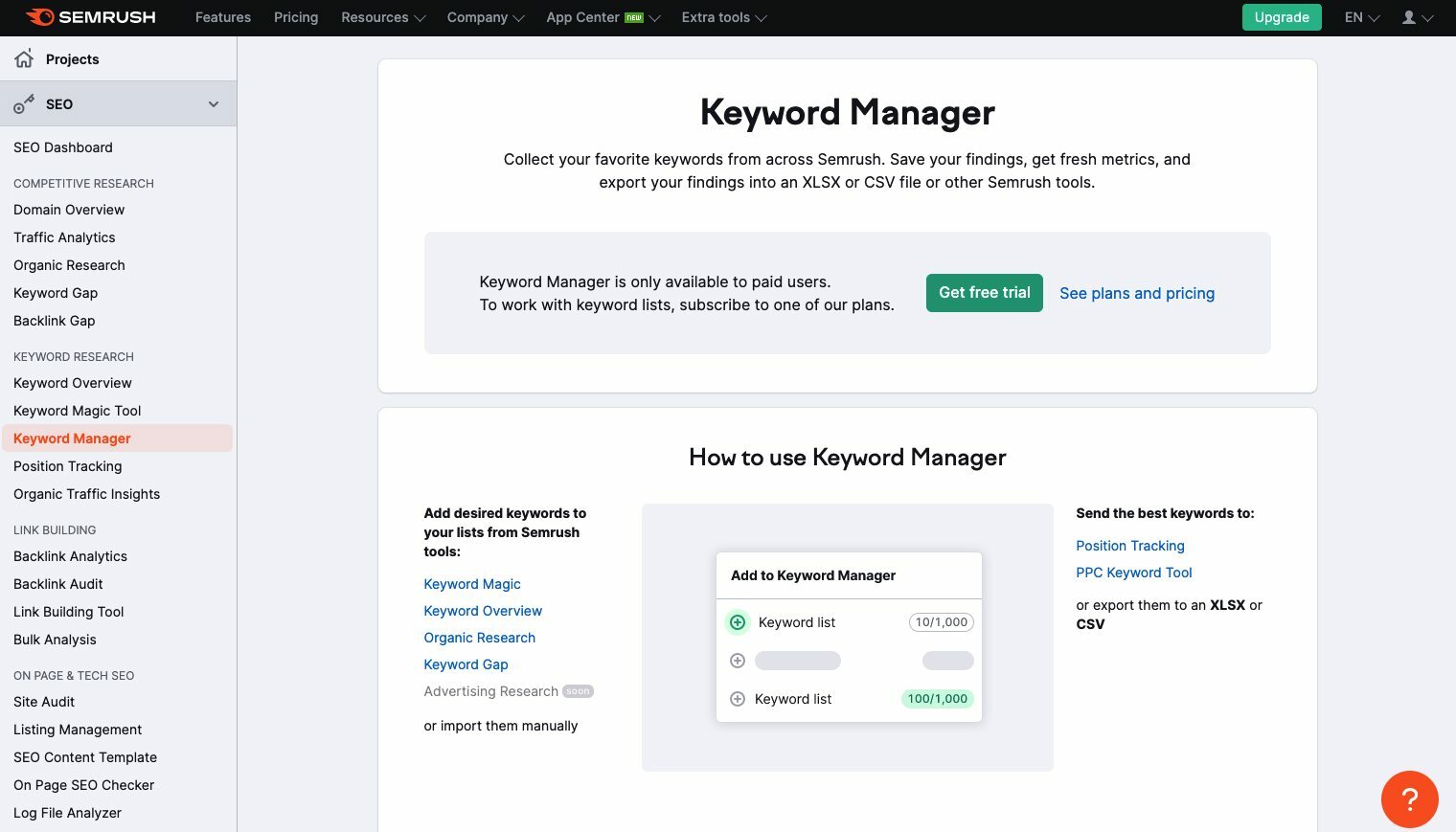The width and height of the screenshot is (1456, 832).
Task: Click the LINK BUILDING section label
Action: [x=55, y=530]
